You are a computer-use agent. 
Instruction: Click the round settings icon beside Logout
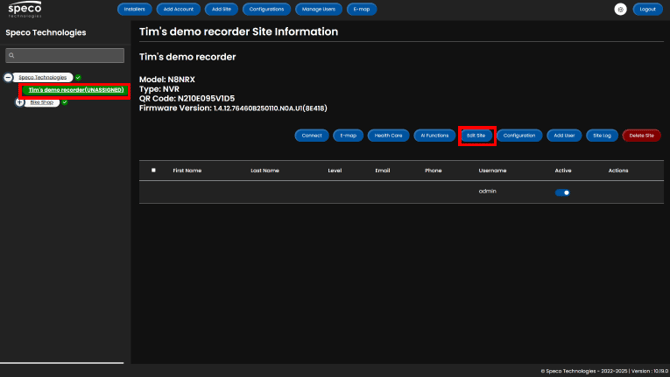tap(620, 9)
